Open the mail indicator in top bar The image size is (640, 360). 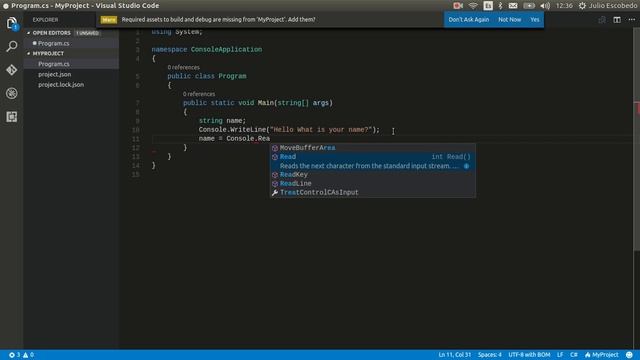pos(513,6)
